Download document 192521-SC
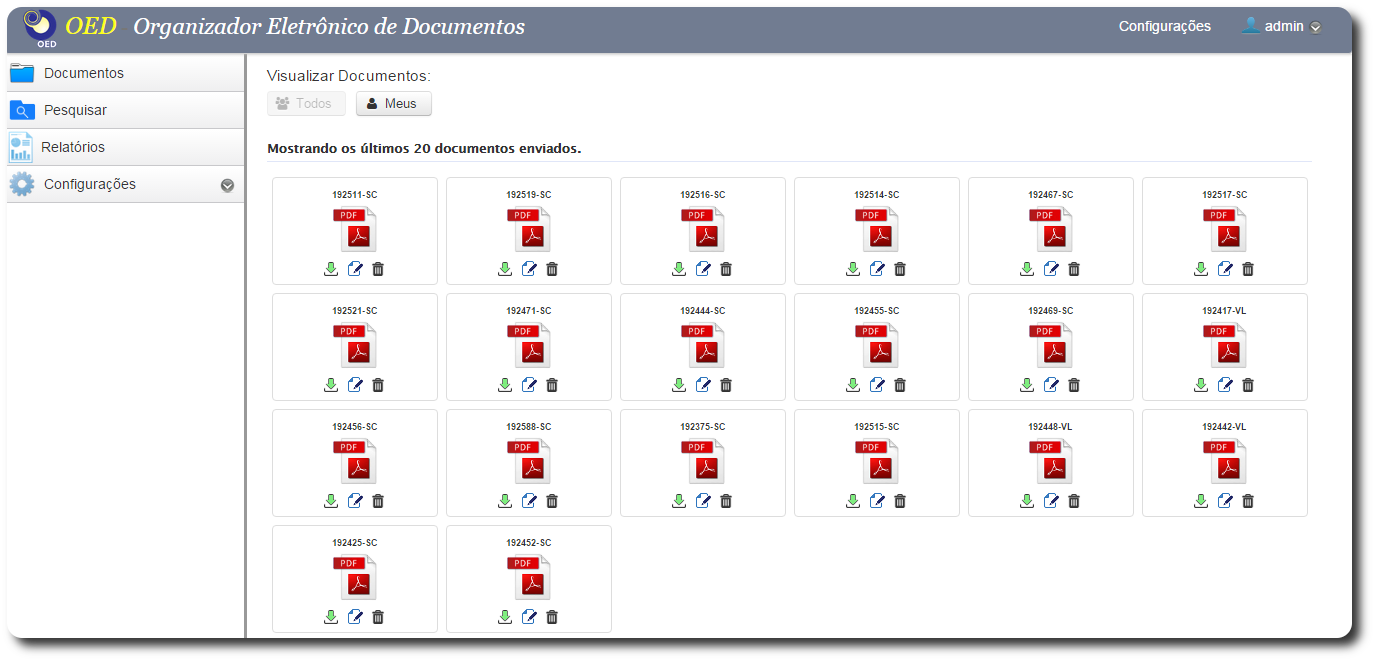The height and width of the screenshot is (661, 1375). tap(331, 385)
